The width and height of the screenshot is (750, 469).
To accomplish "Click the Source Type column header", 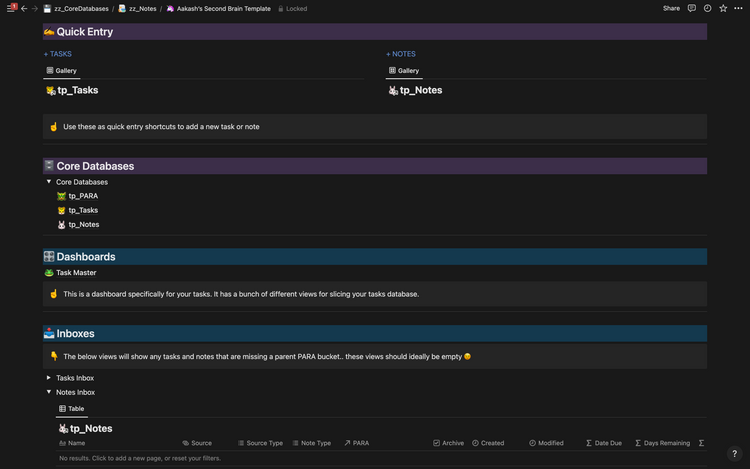I will (x=260, y=443).
